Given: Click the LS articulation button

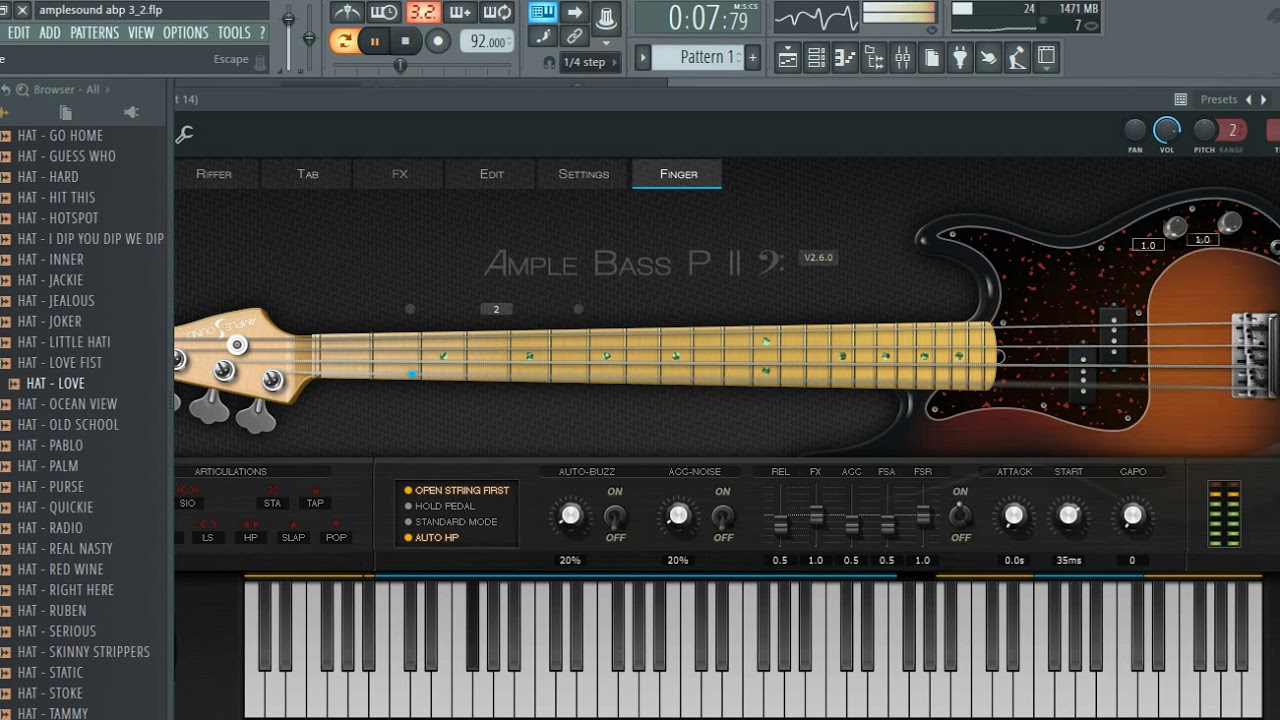Looking at the screenshot, I should 208,537.
